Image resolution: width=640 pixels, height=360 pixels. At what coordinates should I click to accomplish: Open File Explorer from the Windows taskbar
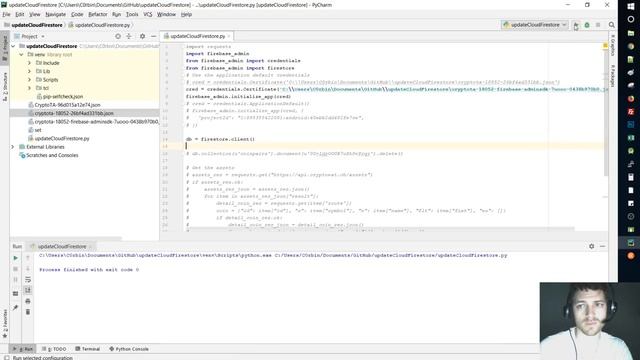tap(631, 33)
